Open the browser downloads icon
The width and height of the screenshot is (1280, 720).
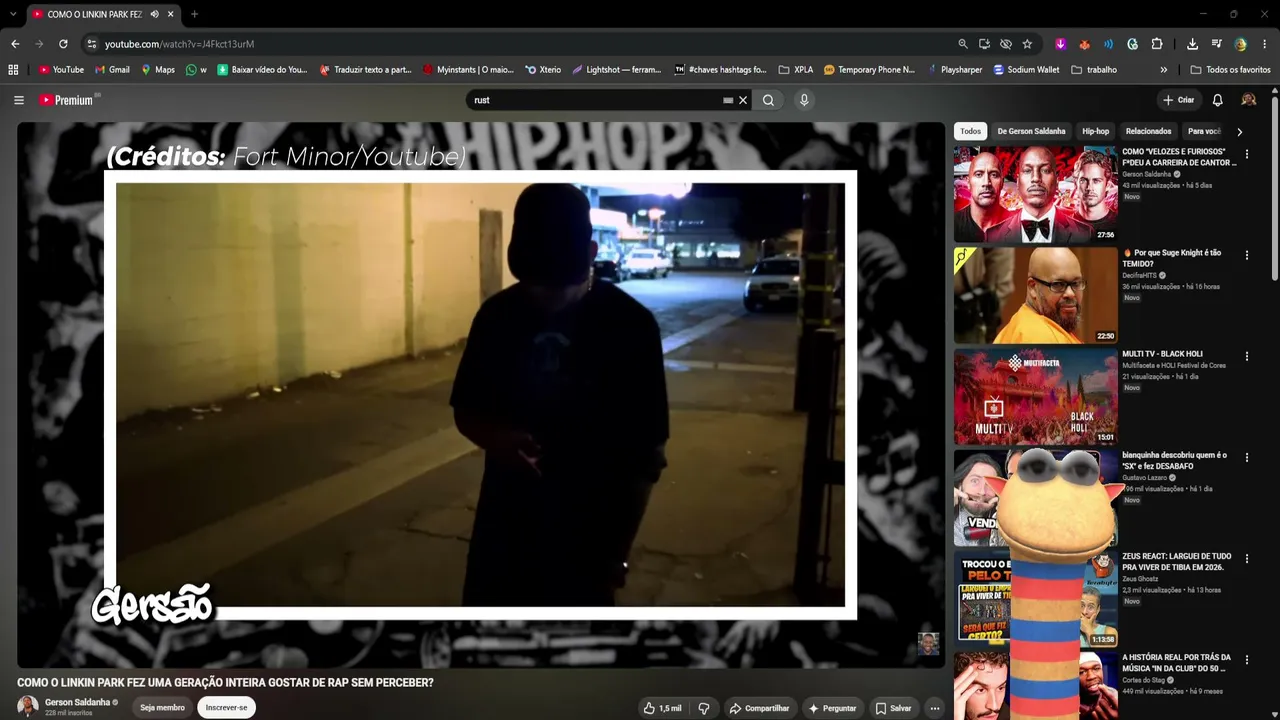1192,44
